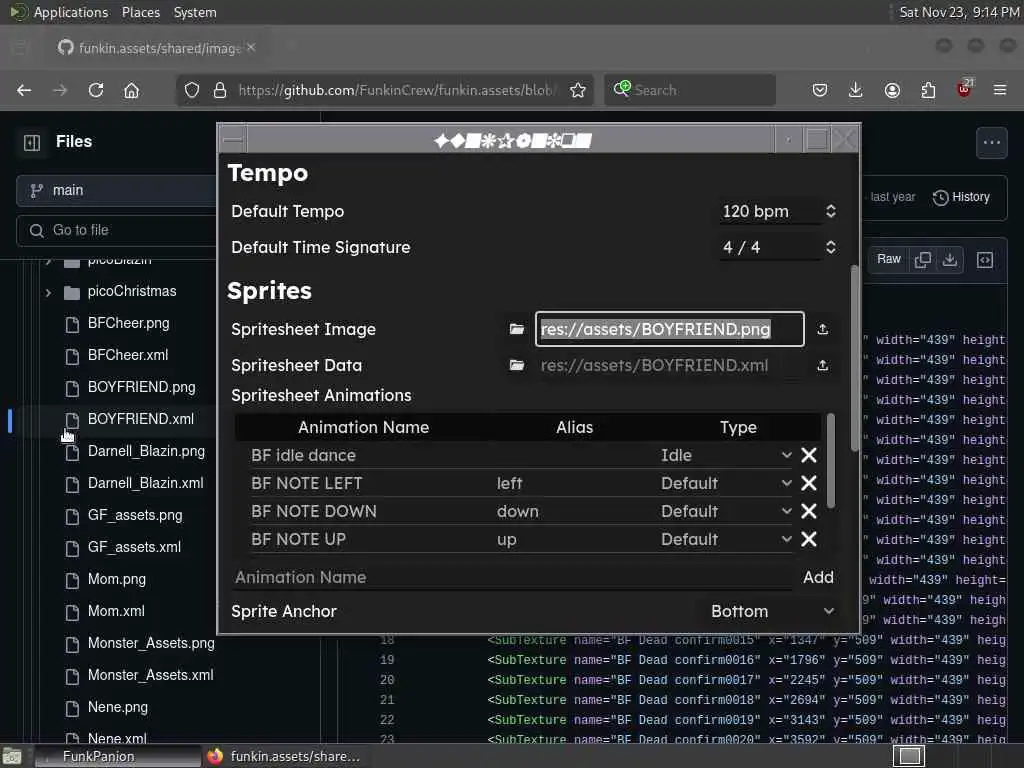1024x768 pixels.
Task: Close the funkin.assets browser tab
Action: coord(251,48)
